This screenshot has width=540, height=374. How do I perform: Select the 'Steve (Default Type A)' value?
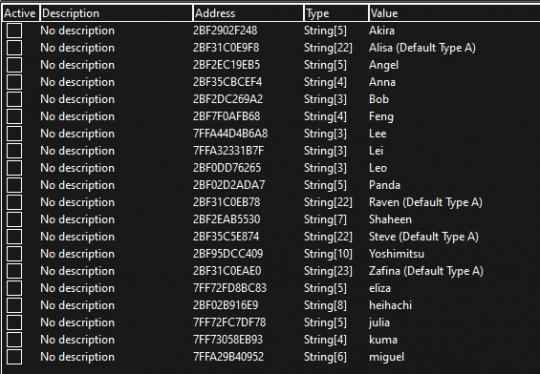(424, 237)
